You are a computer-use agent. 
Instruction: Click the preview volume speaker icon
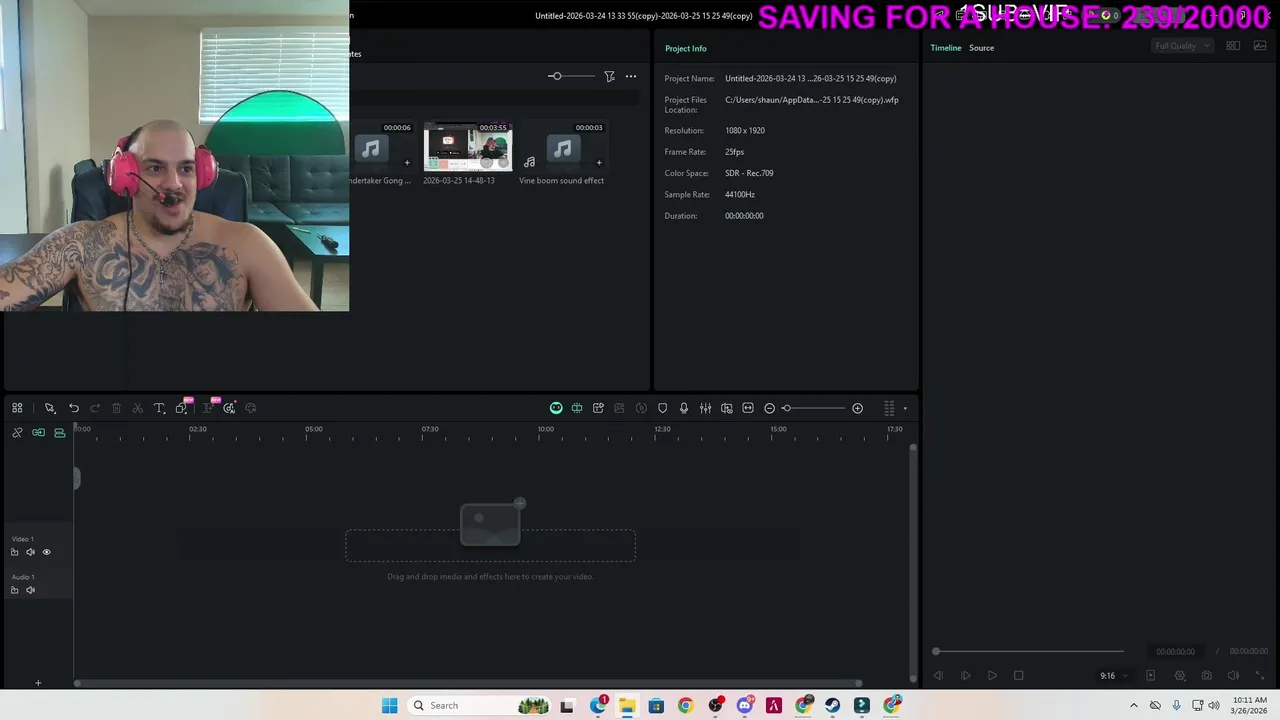(x=1233, y=676)
